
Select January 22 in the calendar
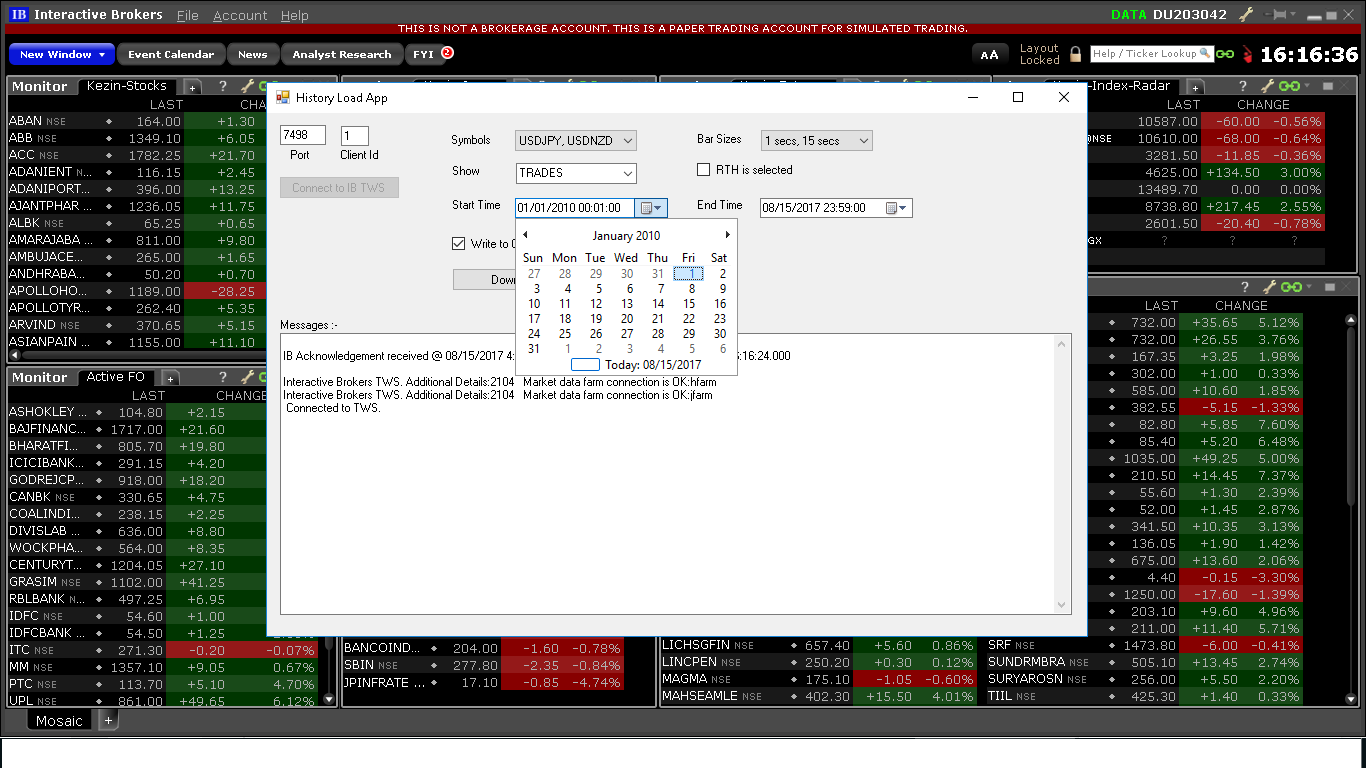click(x=689, y=319)
